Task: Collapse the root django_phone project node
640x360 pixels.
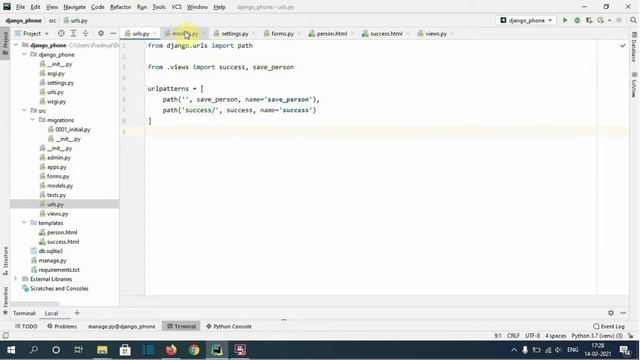Action: pos(16,45)
